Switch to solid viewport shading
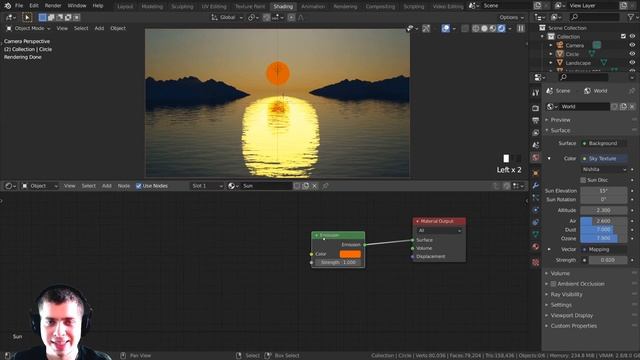 (484, 28)
